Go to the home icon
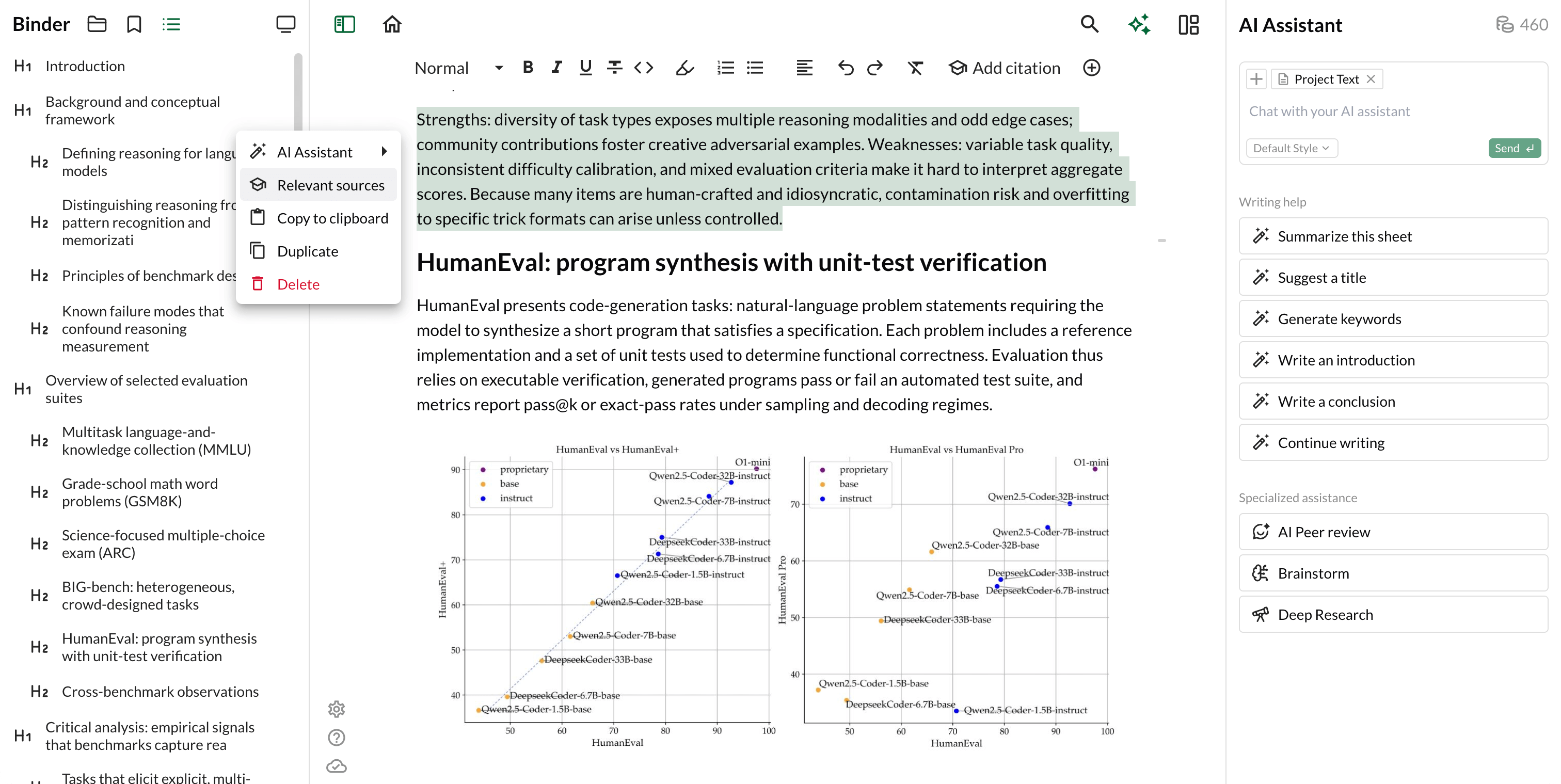The width and height of the screenshot is (1561, 784). (x=392, y=24)
